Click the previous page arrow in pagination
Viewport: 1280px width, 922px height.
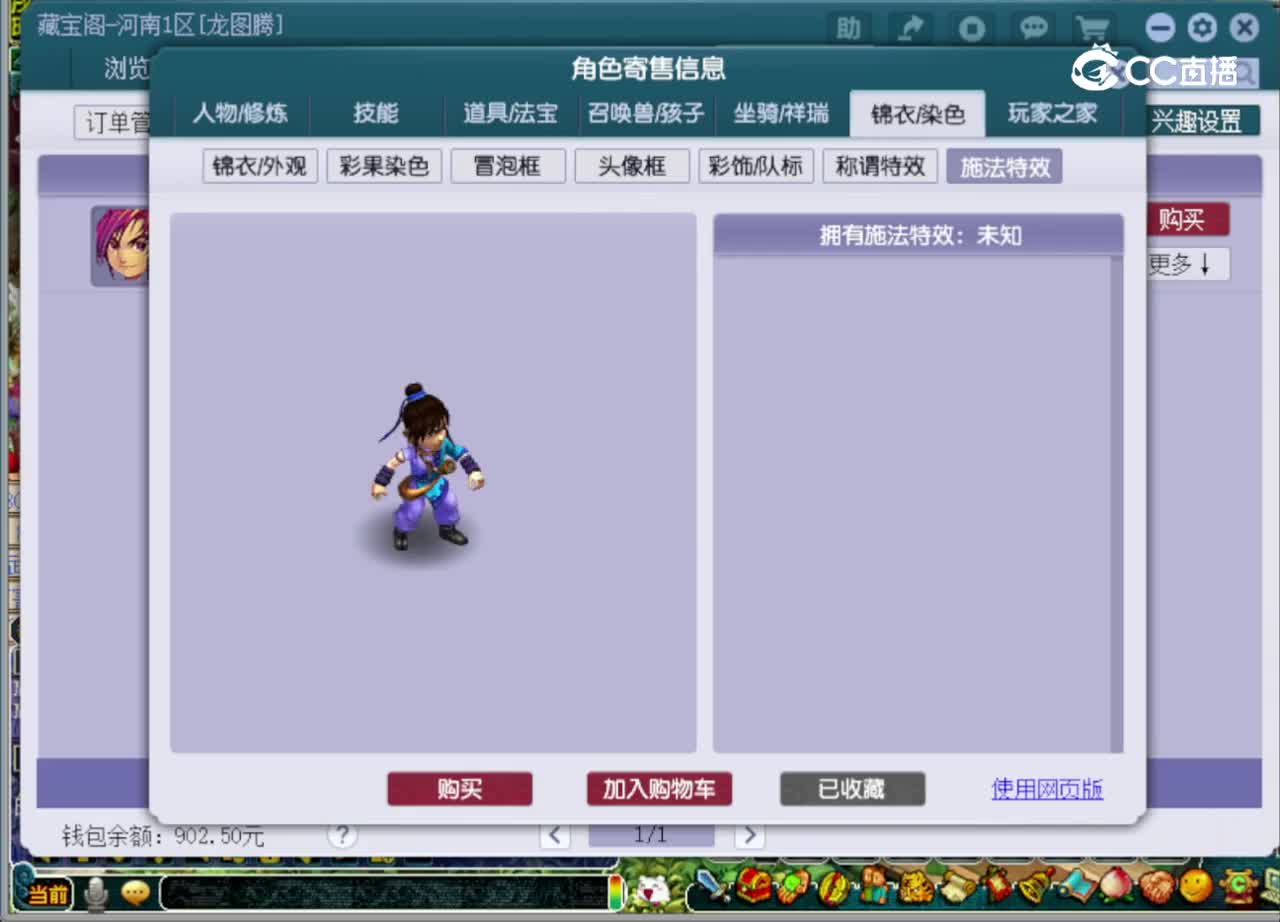(x=556, y=833)
